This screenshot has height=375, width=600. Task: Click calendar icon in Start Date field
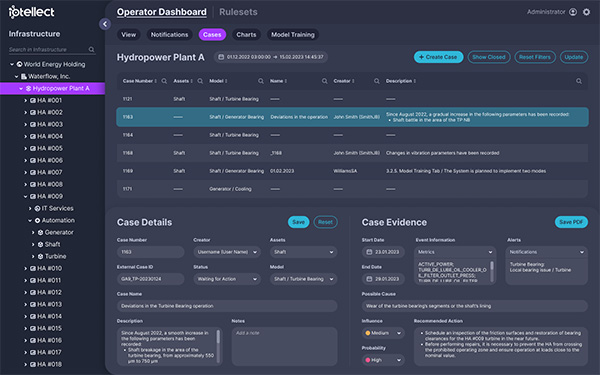click(x=369, y=252)
